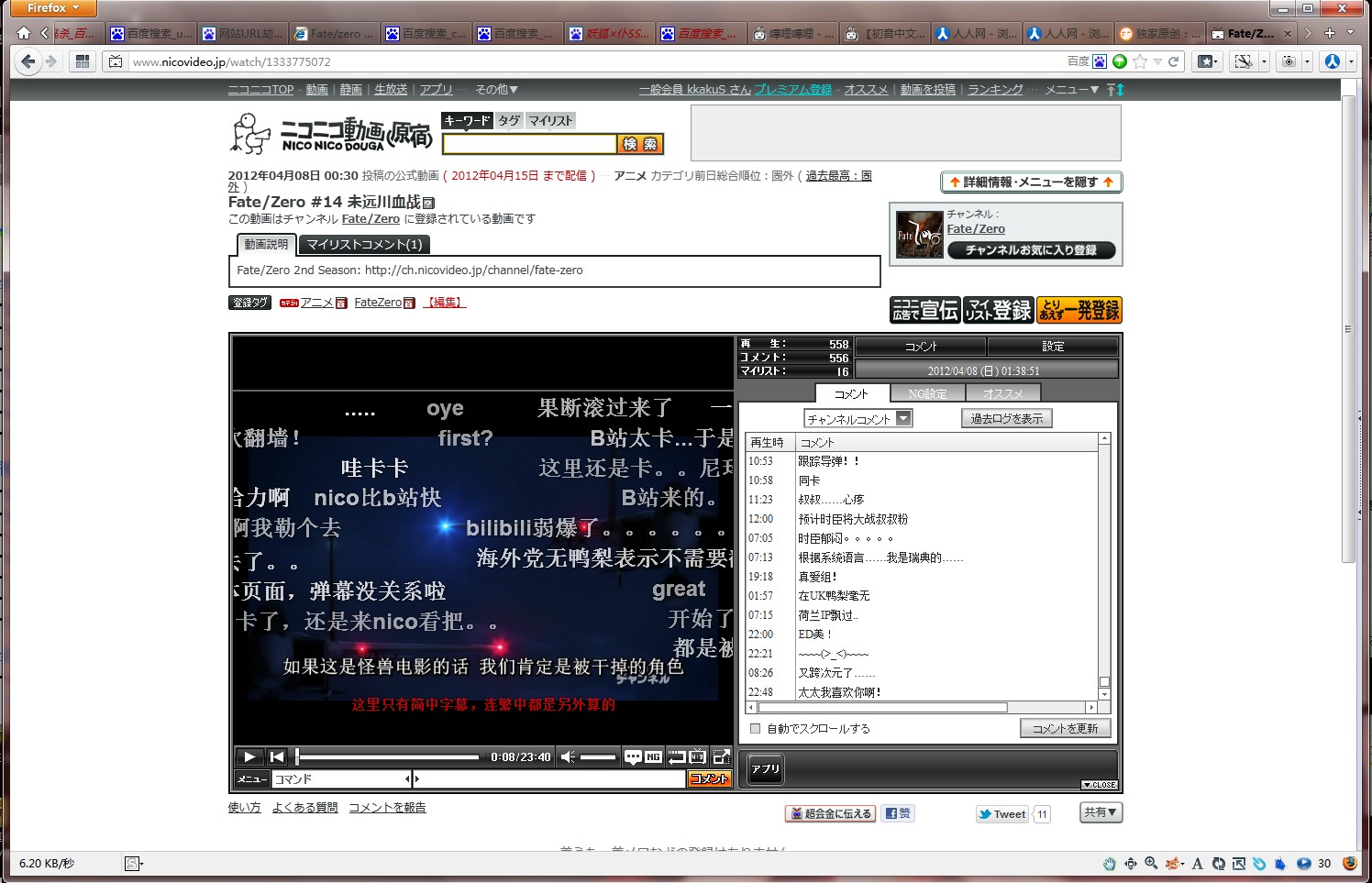Click とりあえず一発登録 button
1372x883 pixels.
coord(1079,311)
